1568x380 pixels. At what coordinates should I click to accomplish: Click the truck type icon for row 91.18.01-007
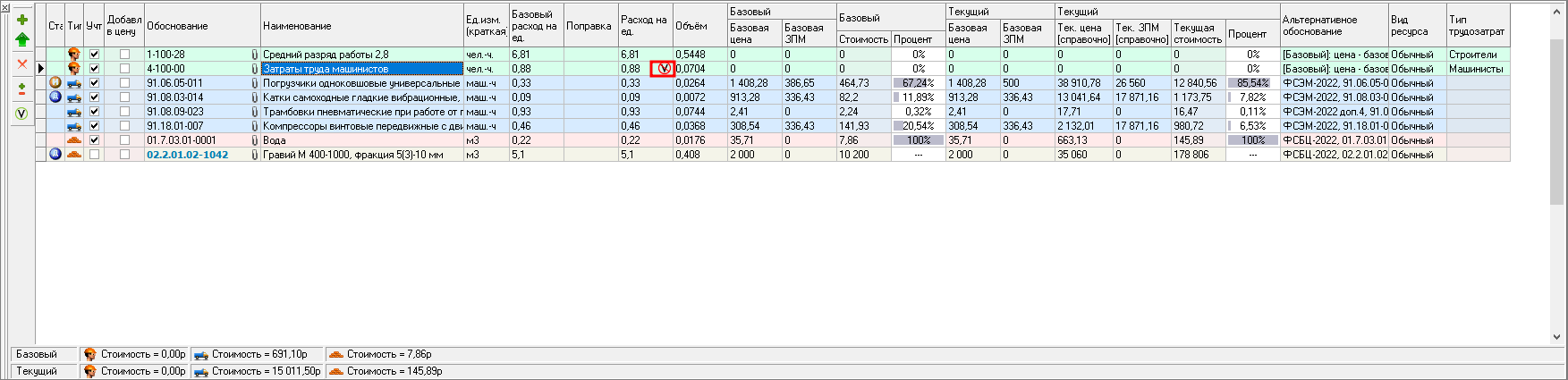[74, 126]
